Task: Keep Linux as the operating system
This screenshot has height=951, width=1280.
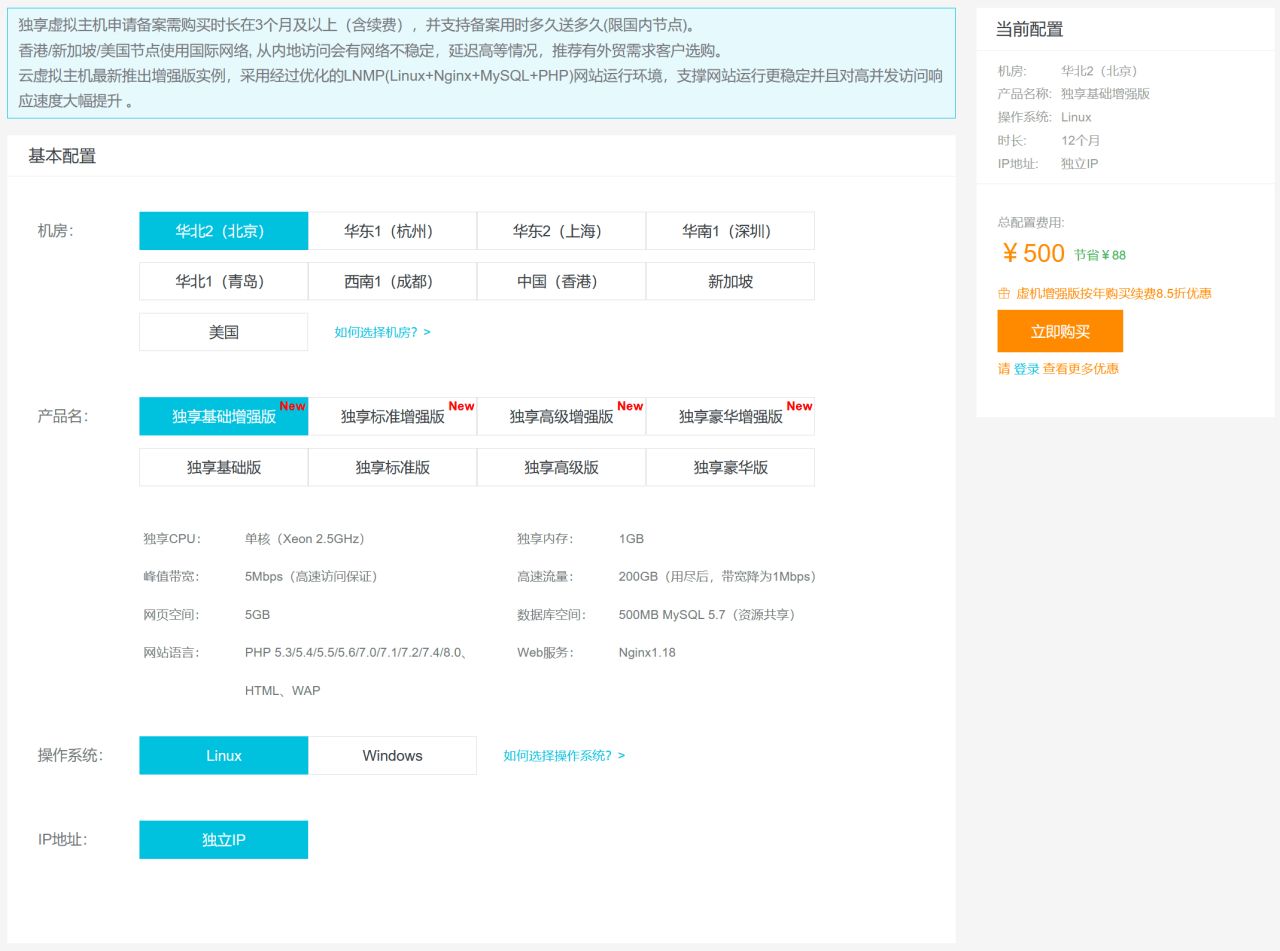Action: (x=222, y=755)
